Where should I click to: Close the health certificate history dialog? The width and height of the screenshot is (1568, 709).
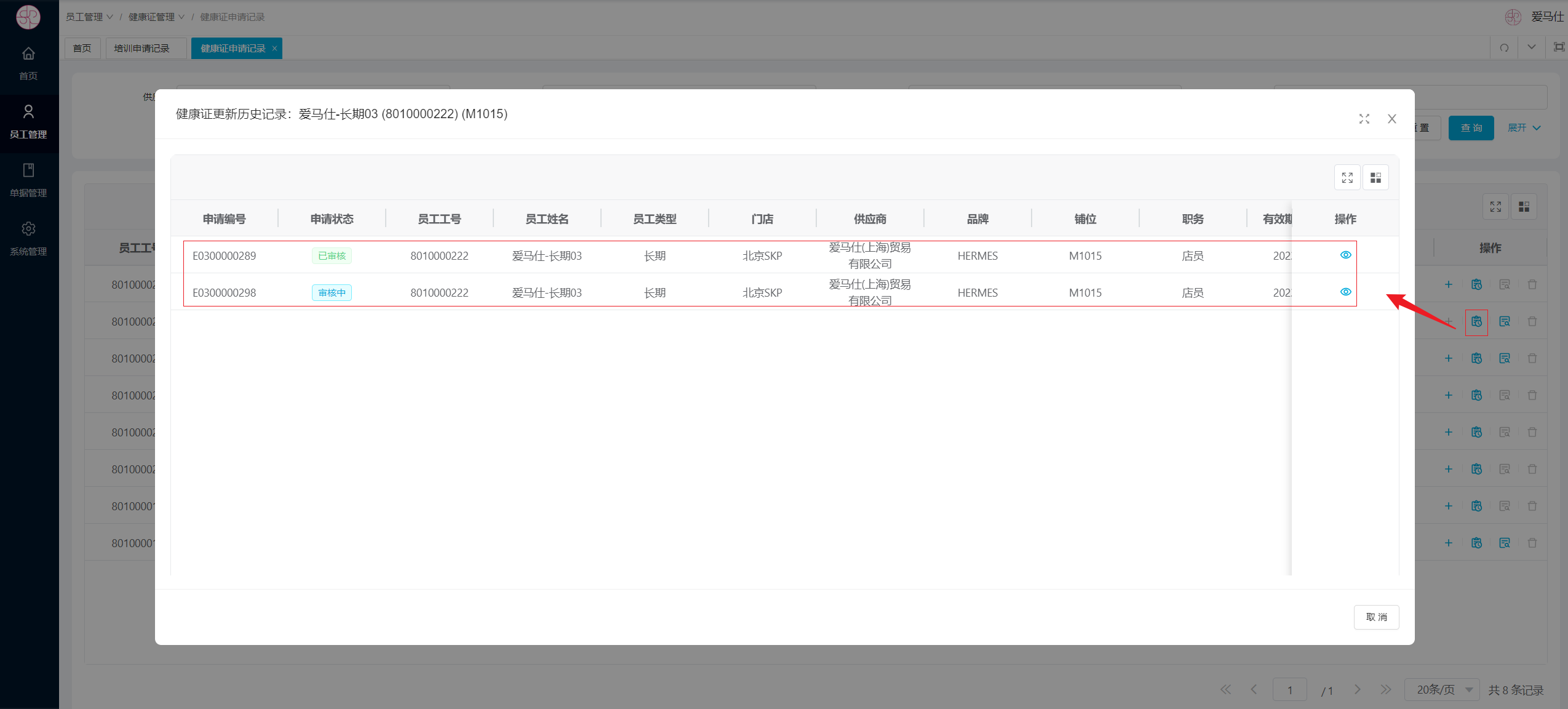click(1391, 119)
